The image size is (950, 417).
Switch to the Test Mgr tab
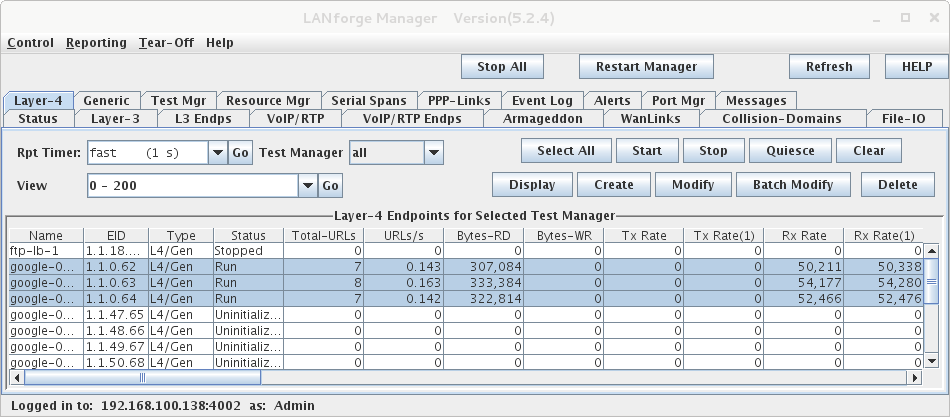[x=178, y=101]
